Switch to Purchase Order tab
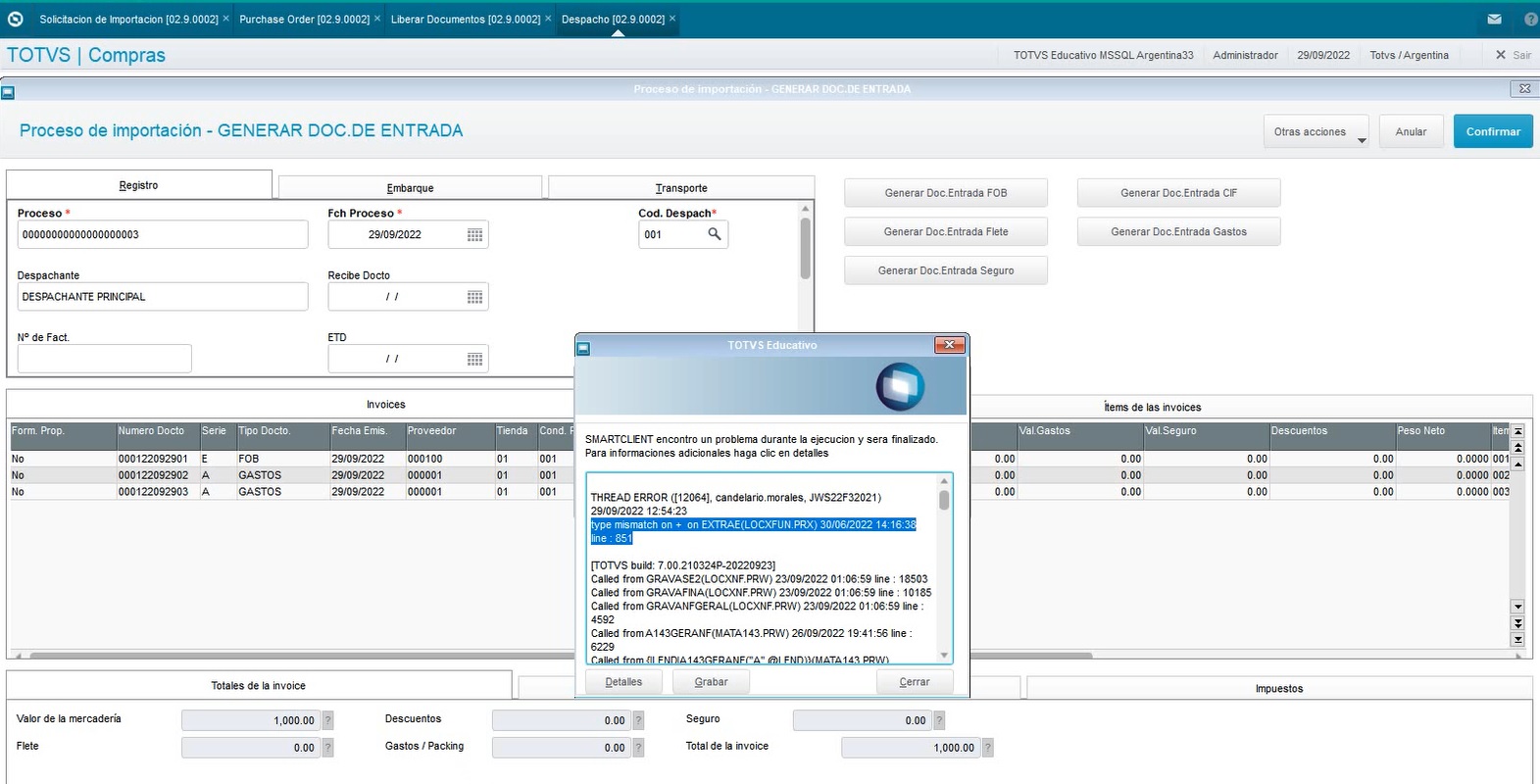Screen dimensions: 1540x784 304,19
